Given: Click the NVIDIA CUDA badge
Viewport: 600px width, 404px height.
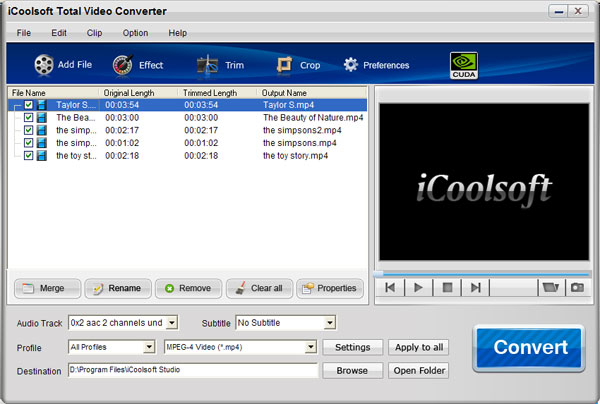Looking at the screenshot, I should tap(464, 65).
